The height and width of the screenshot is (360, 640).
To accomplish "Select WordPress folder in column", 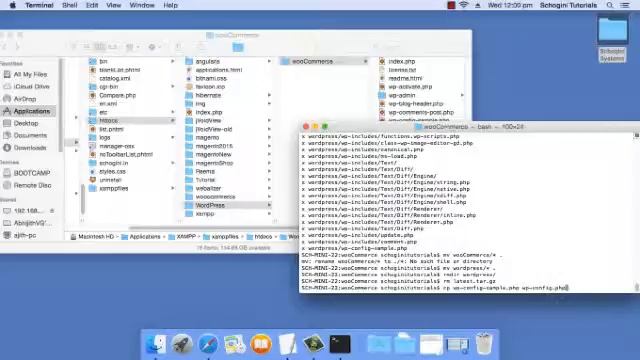I will tap(227, 205).
